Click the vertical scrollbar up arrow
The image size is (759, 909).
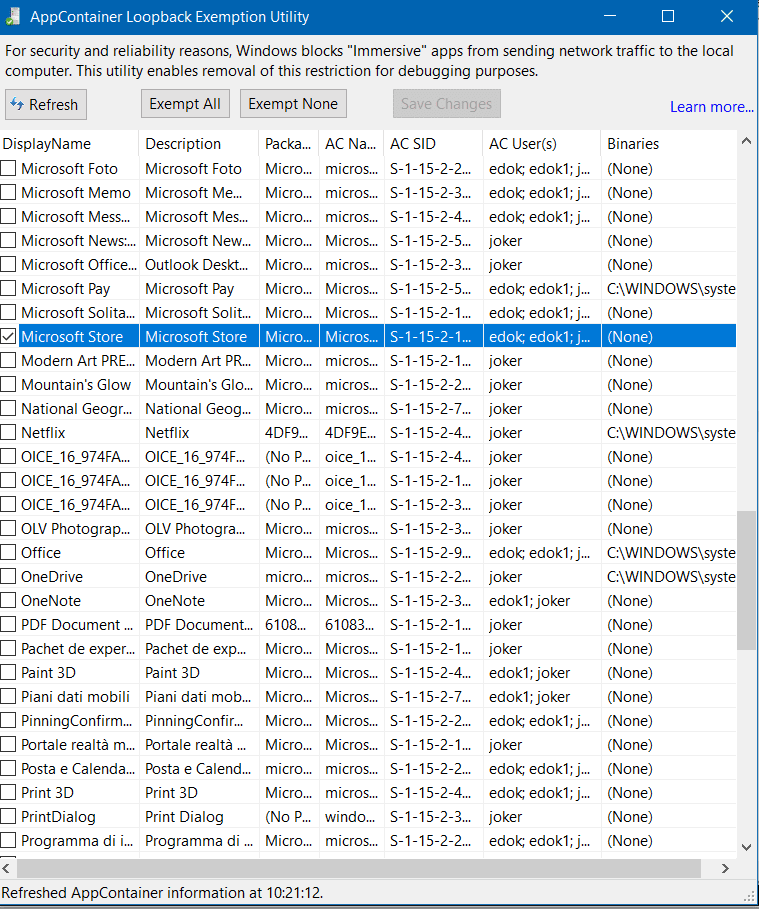[747, 141]
